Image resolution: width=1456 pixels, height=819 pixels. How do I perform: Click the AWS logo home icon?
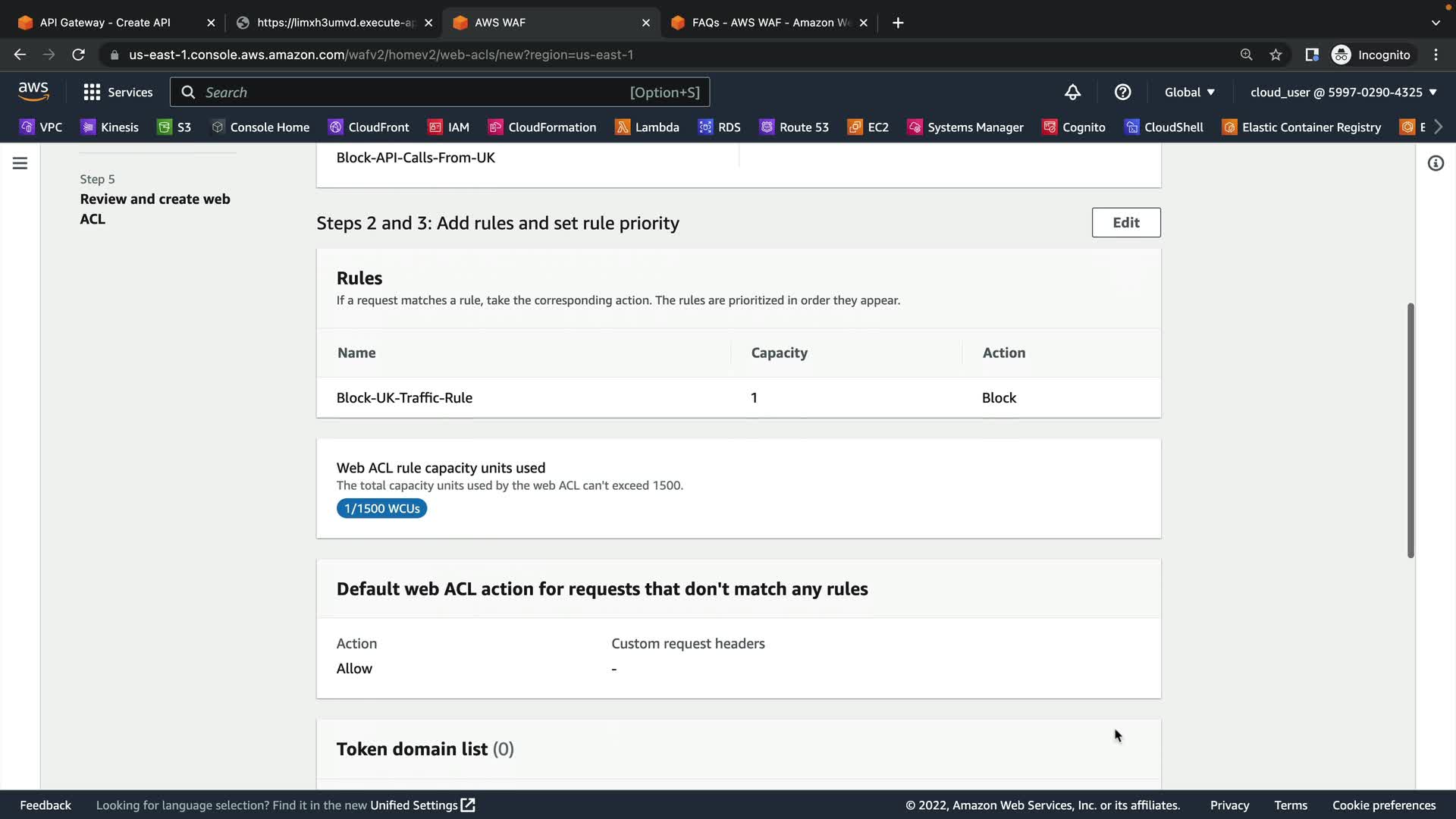[33, 92]
